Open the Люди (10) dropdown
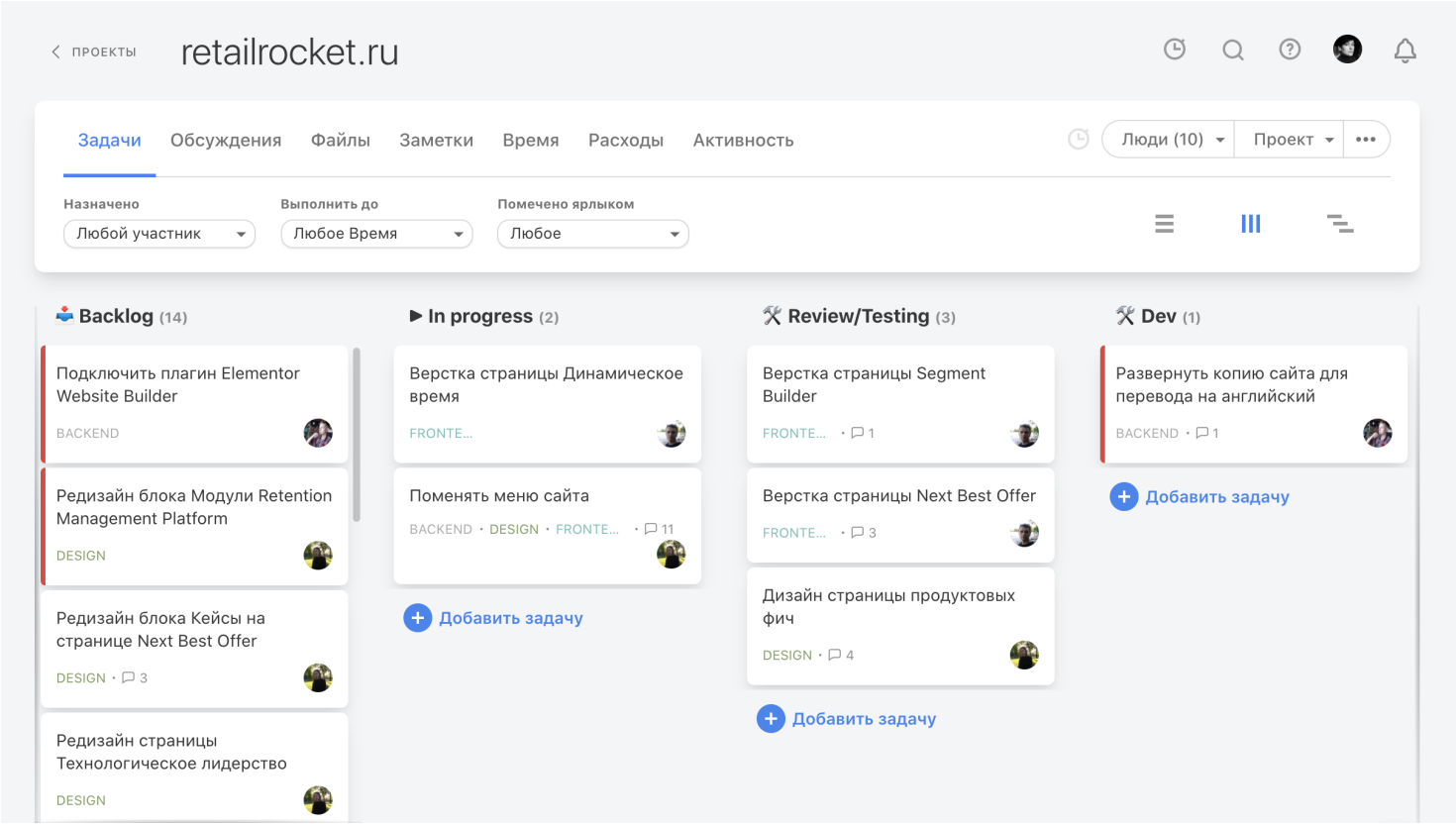The height and width of the screenshot is (824, 1456). tap(1169, 140)
